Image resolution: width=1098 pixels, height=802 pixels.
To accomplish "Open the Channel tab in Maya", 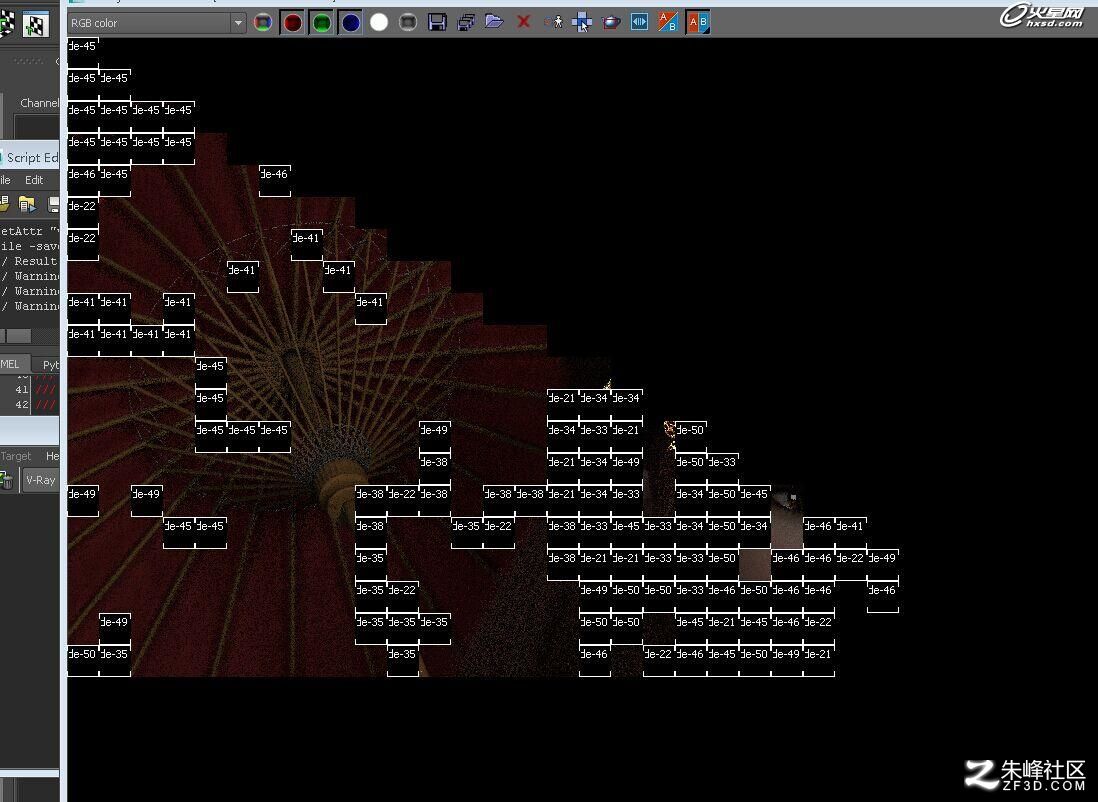I will pos(39,103).
